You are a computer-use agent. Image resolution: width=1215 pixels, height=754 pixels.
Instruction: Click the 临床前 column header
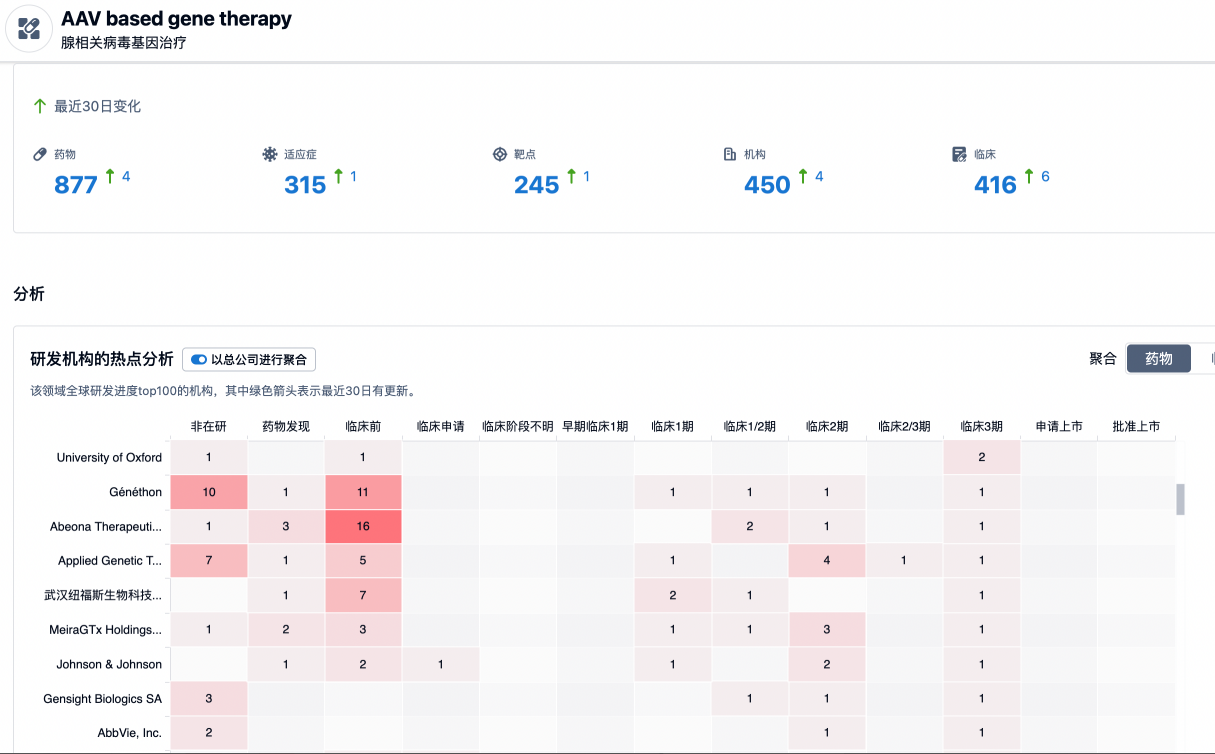(362, 426)
